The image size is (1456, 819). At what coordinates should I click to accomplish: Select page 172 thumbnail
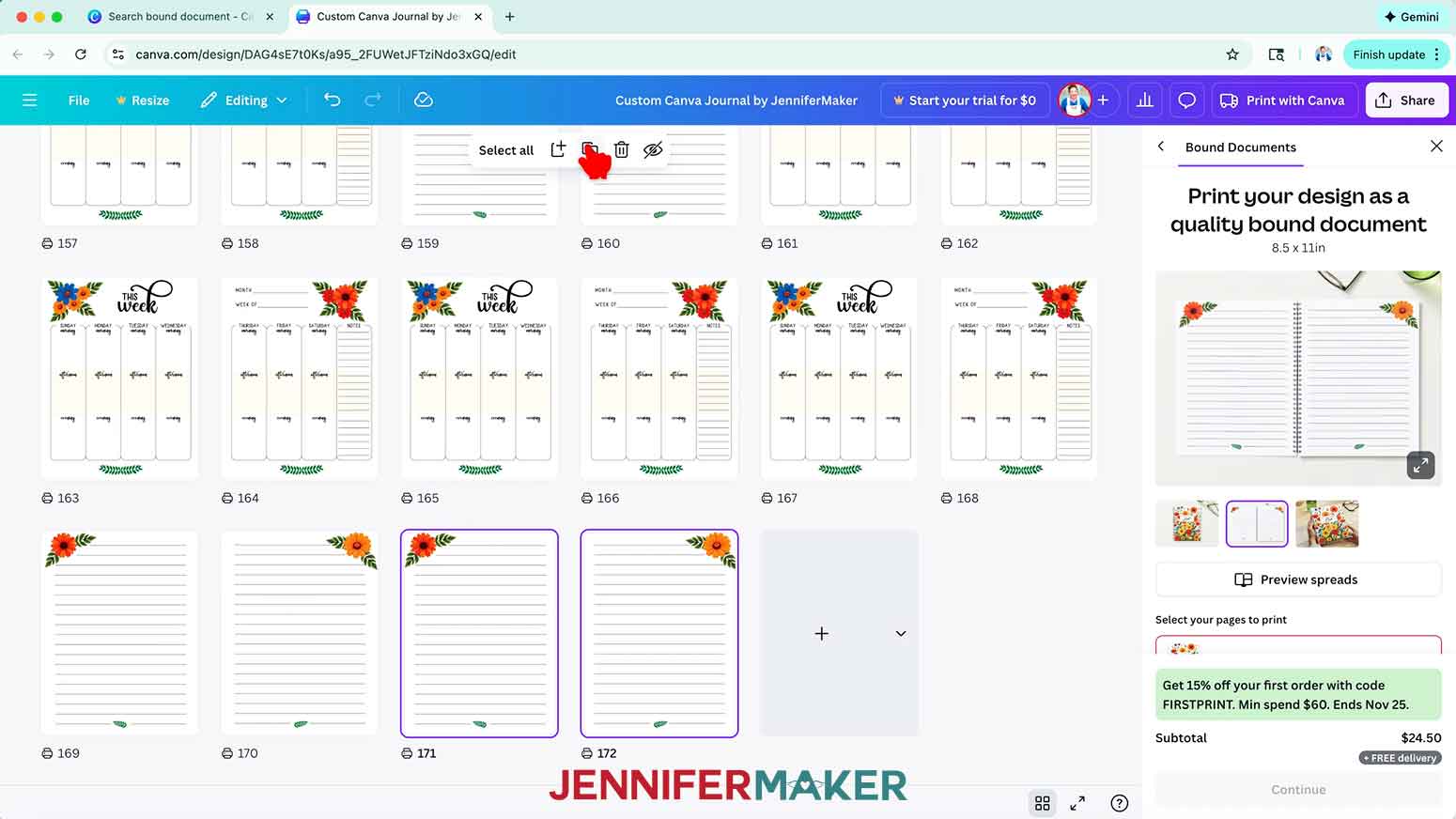[659, 633]
